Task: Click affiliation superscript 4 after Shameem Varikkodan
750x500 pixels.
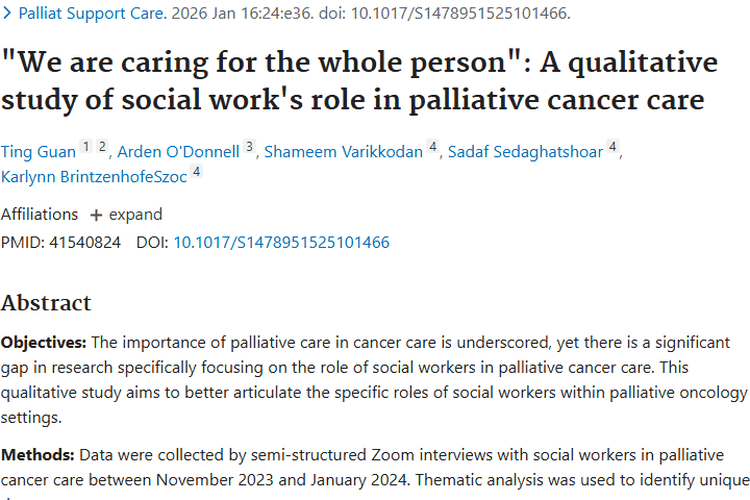Action: (433, 148)
